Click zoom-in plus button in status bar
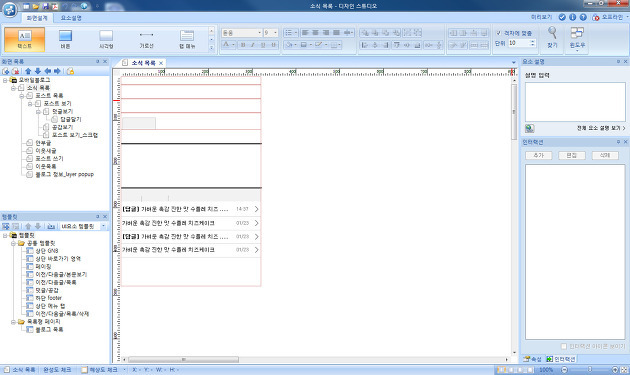The image size is (630, 375). [615, 370]
